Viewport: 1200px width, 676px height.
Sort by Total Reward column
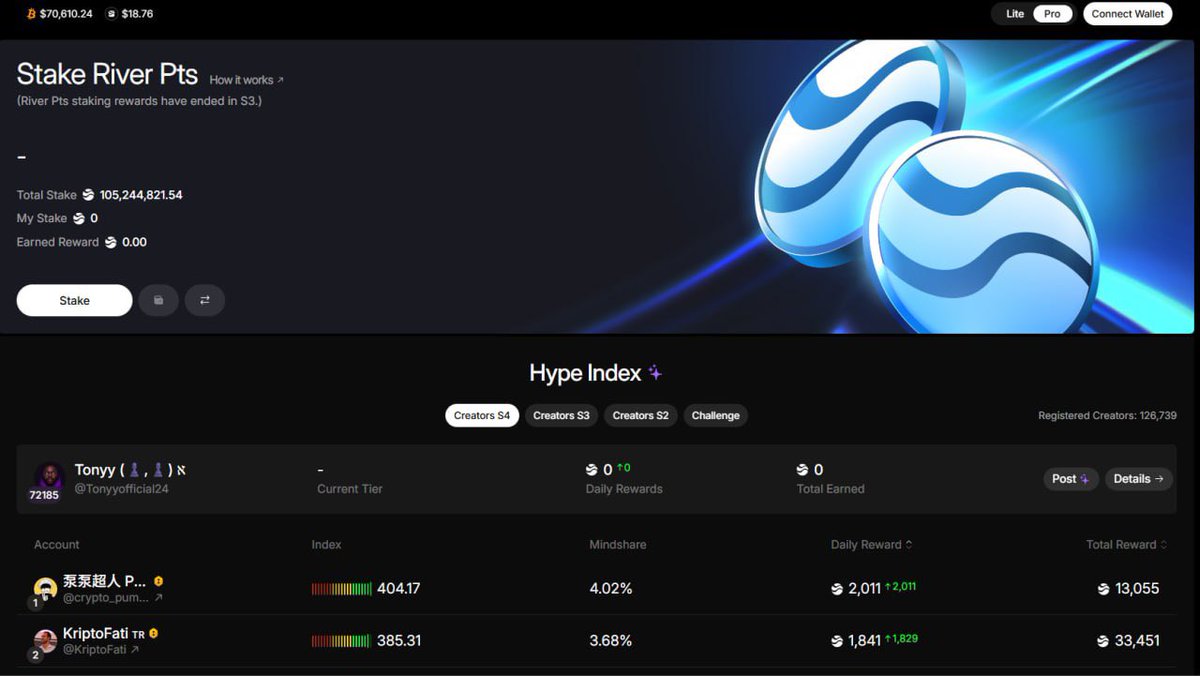tap(1127, 545)
